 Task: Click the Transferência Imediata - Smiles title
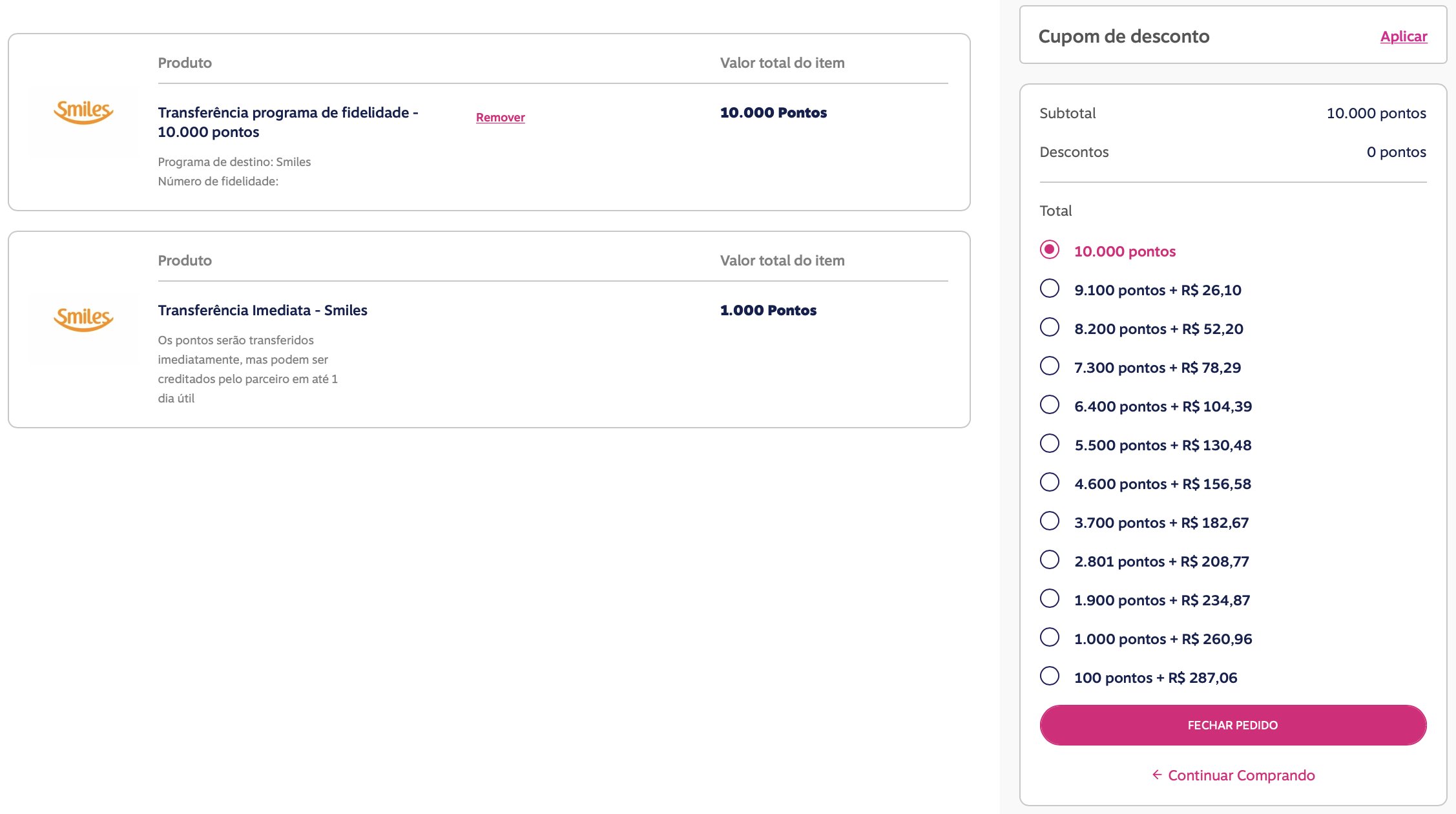pyautogui.click(x=262, y=310)
